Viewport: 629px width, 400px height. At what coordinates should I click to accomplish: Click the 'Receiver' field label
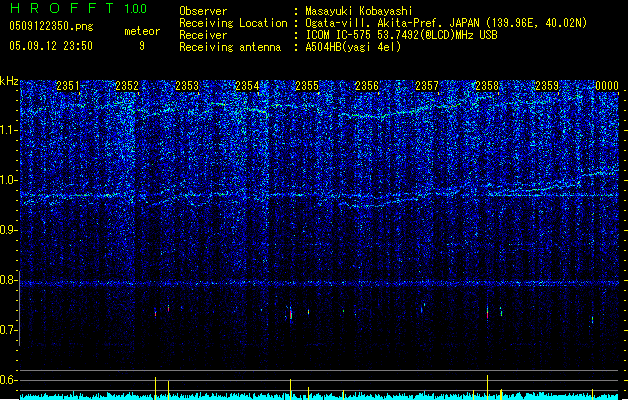tap(203, 35)
